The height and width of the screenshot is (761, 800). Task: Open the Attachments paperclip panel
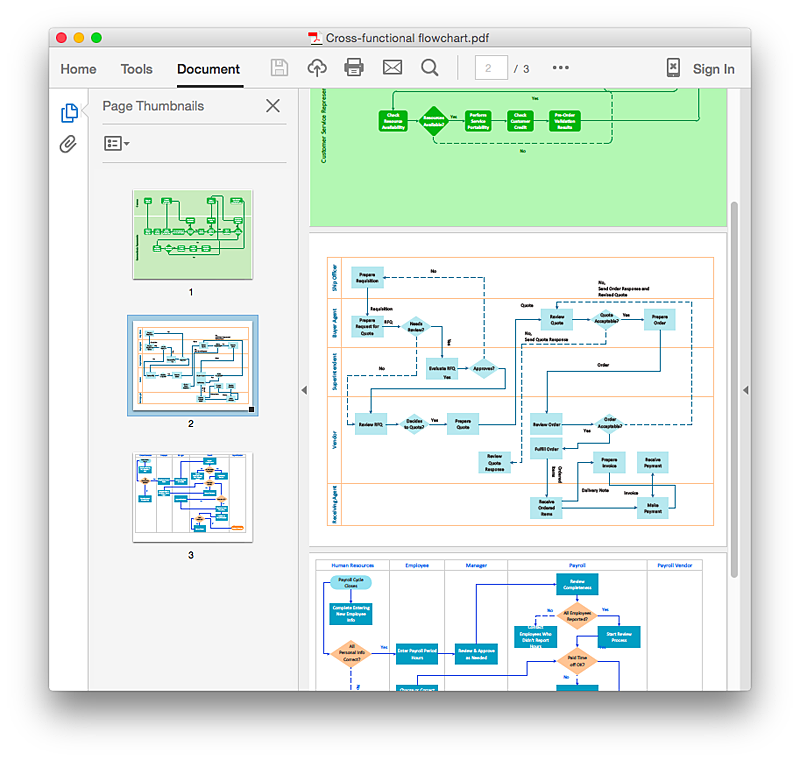pos(68,144)
